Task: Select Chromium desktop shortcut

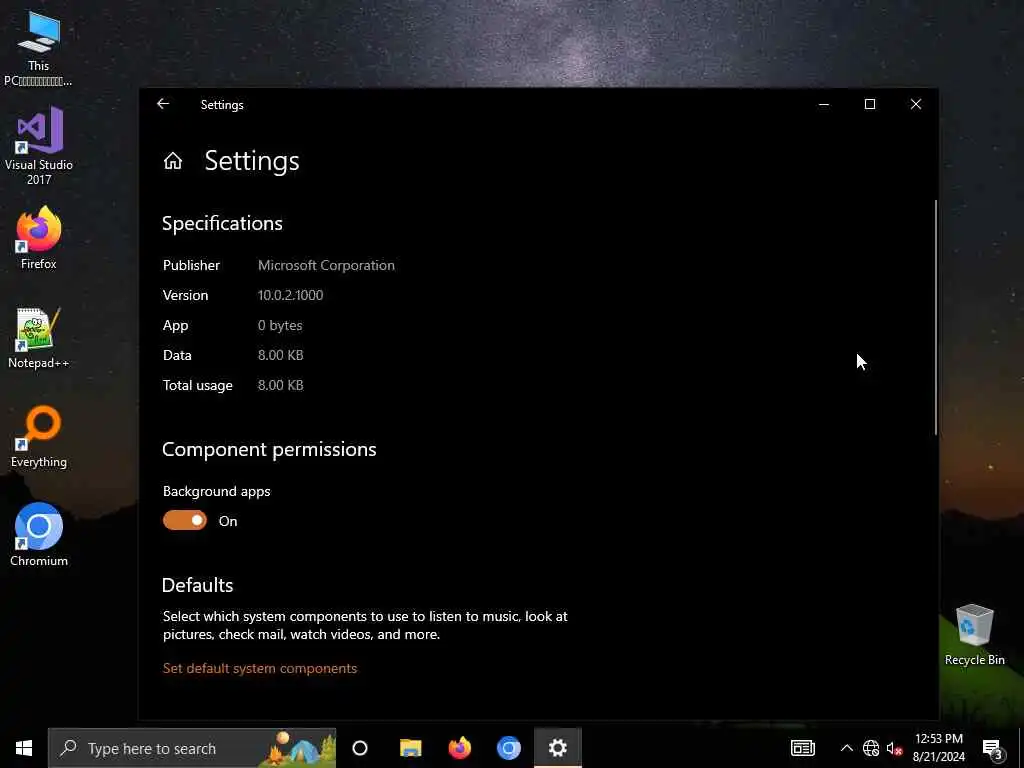Action: (39, 535)
